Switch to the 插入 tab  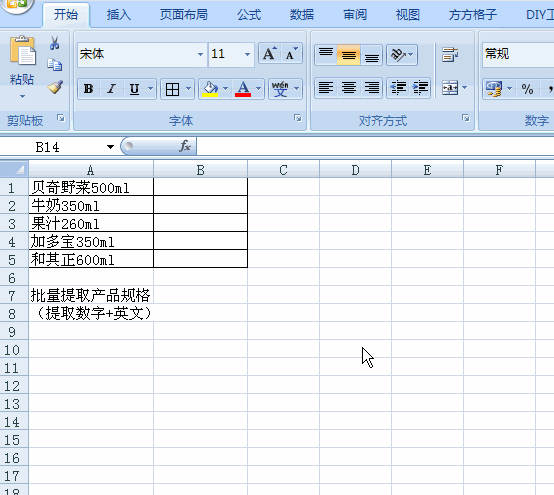point(119,15)
